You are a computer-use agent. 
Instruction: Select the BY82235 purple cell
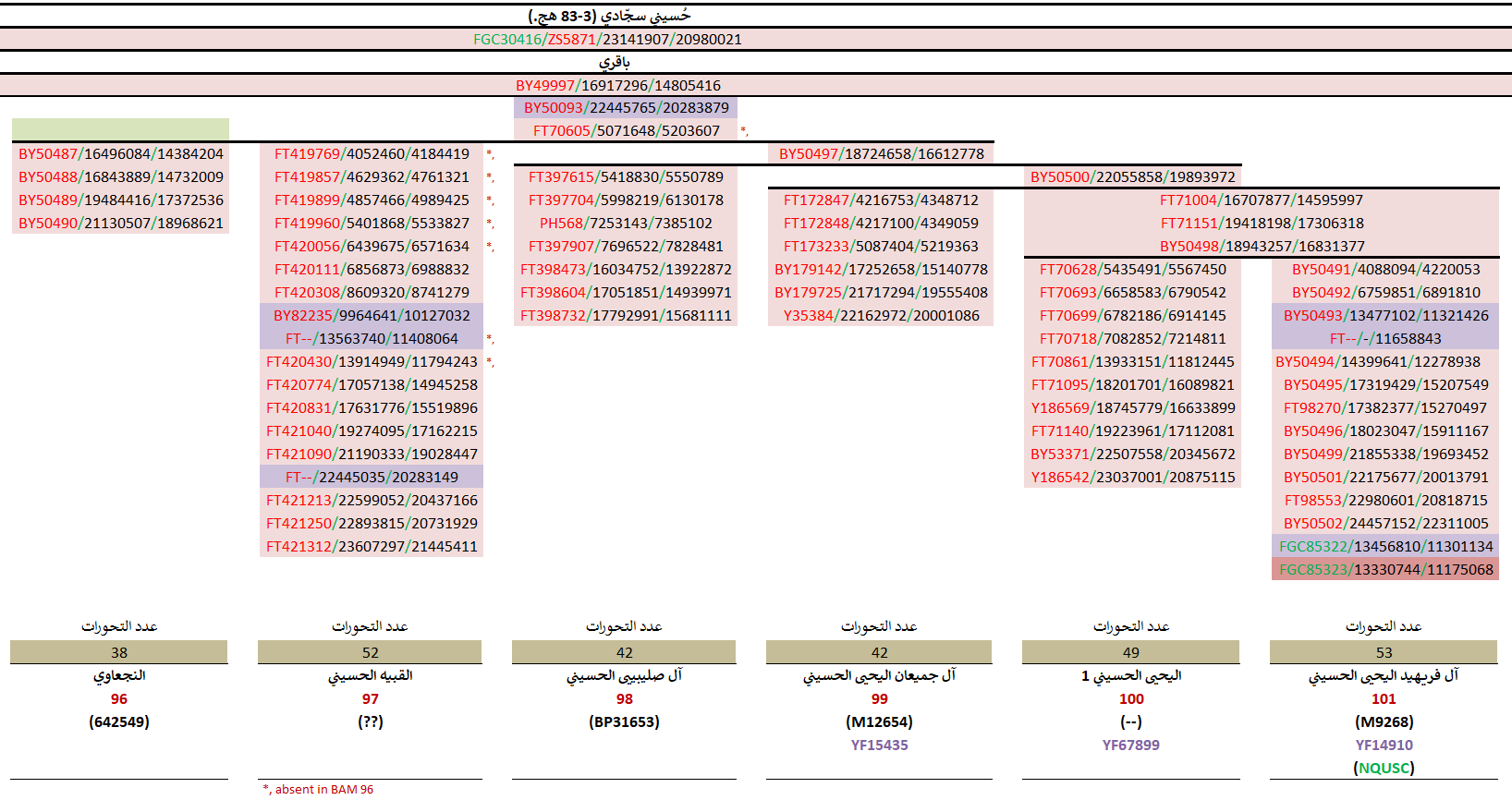click(372, 316)
